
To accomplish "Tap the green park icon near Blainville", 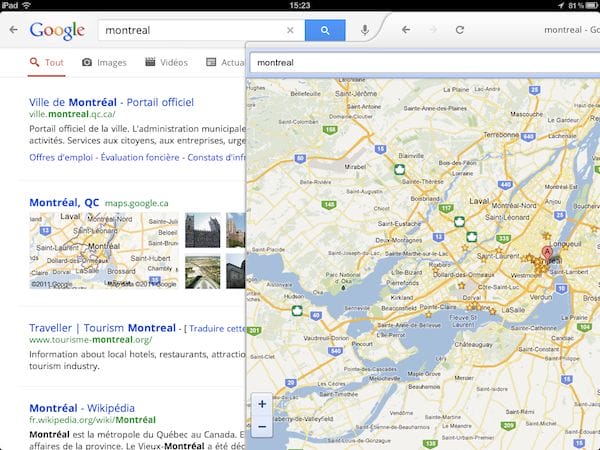I will 399,169.
